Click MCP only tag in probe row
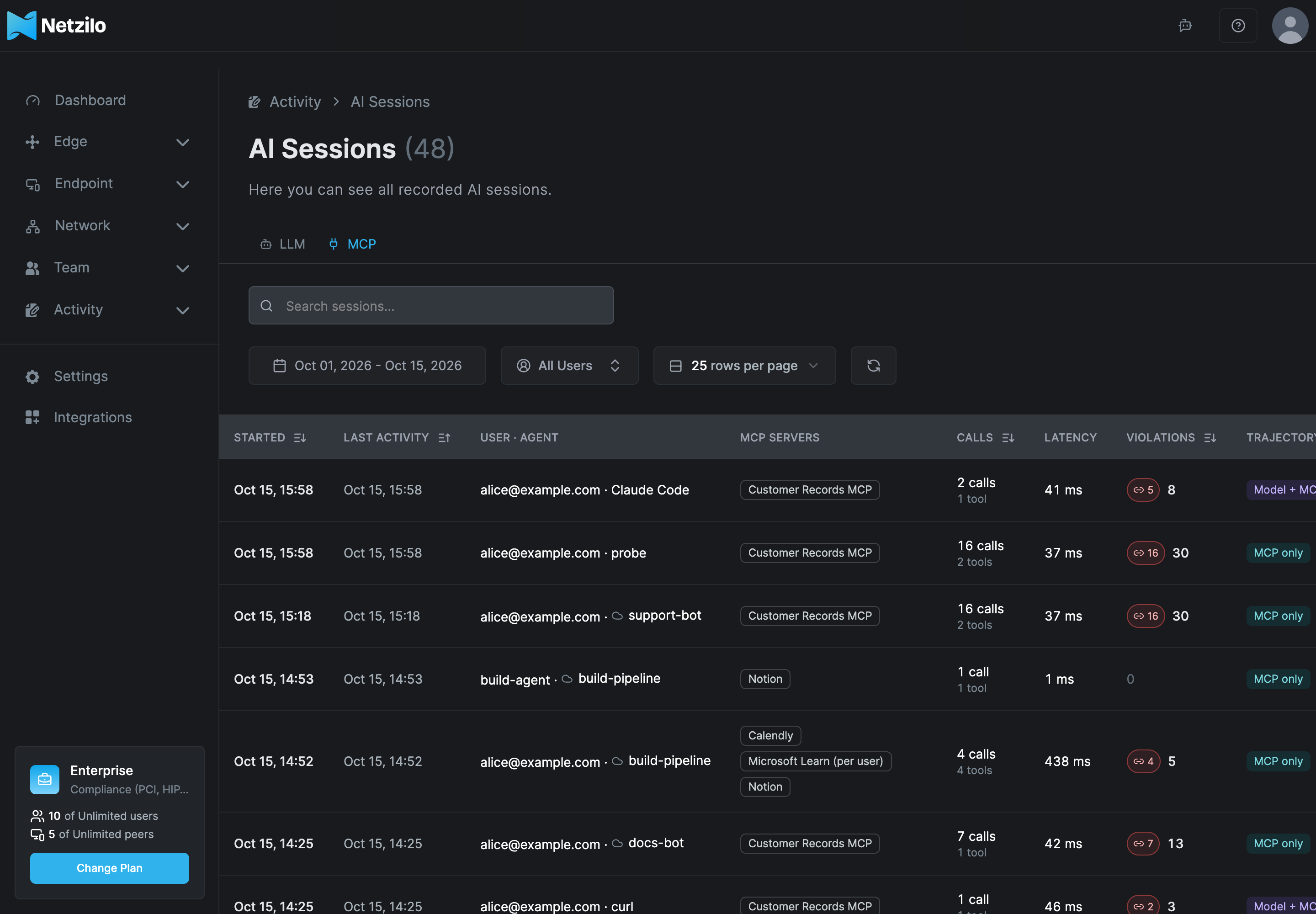 [1278, 553]
